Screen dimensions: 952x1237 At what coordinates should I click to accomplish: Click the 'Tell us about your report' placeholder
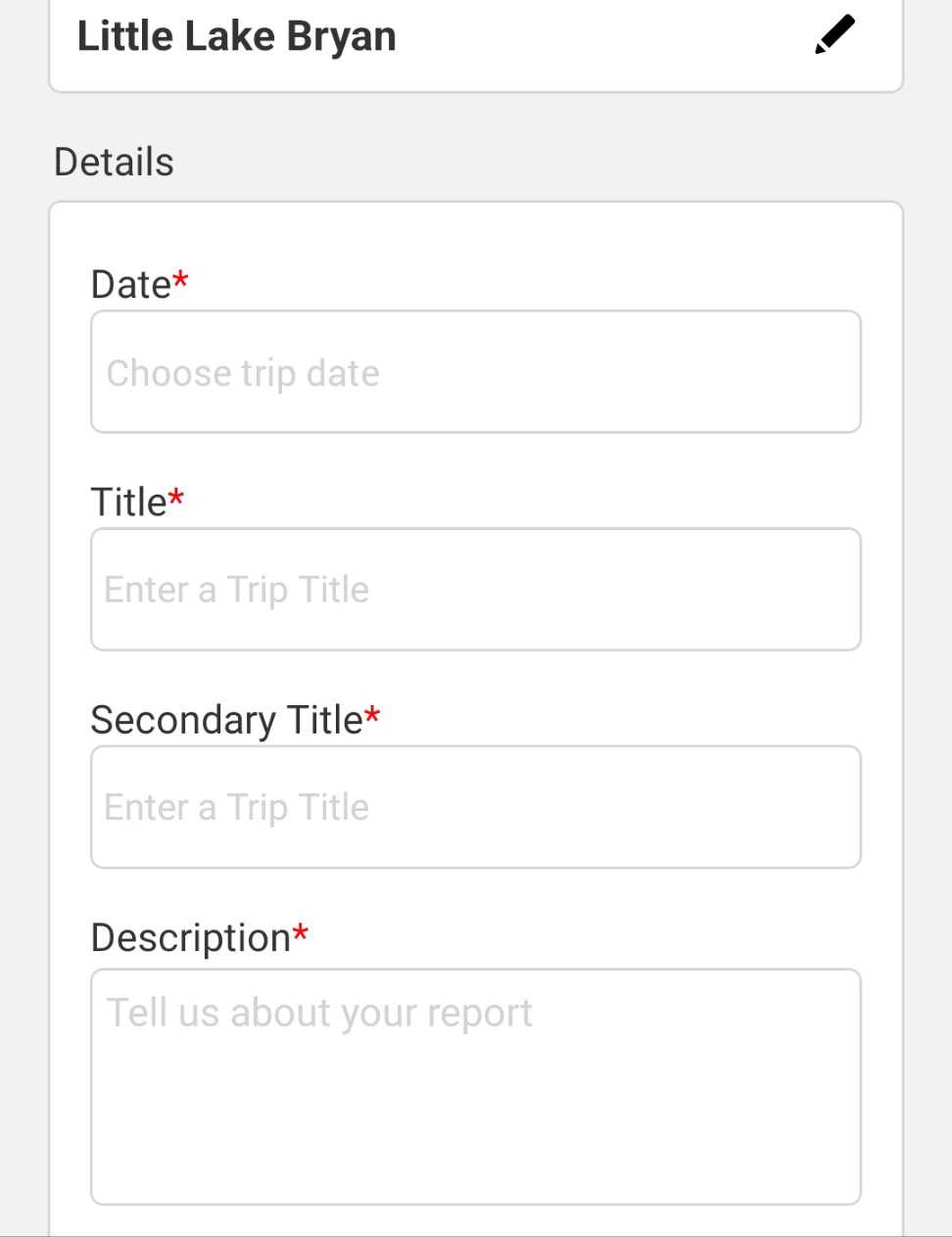(319, 1014)
